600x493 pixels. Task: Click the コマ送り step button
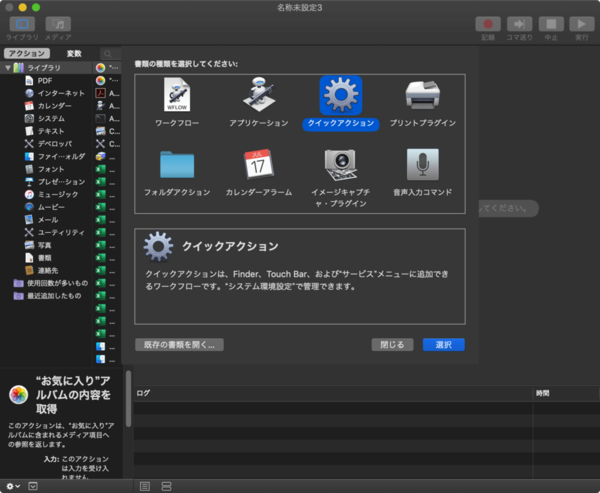[519, 24]
